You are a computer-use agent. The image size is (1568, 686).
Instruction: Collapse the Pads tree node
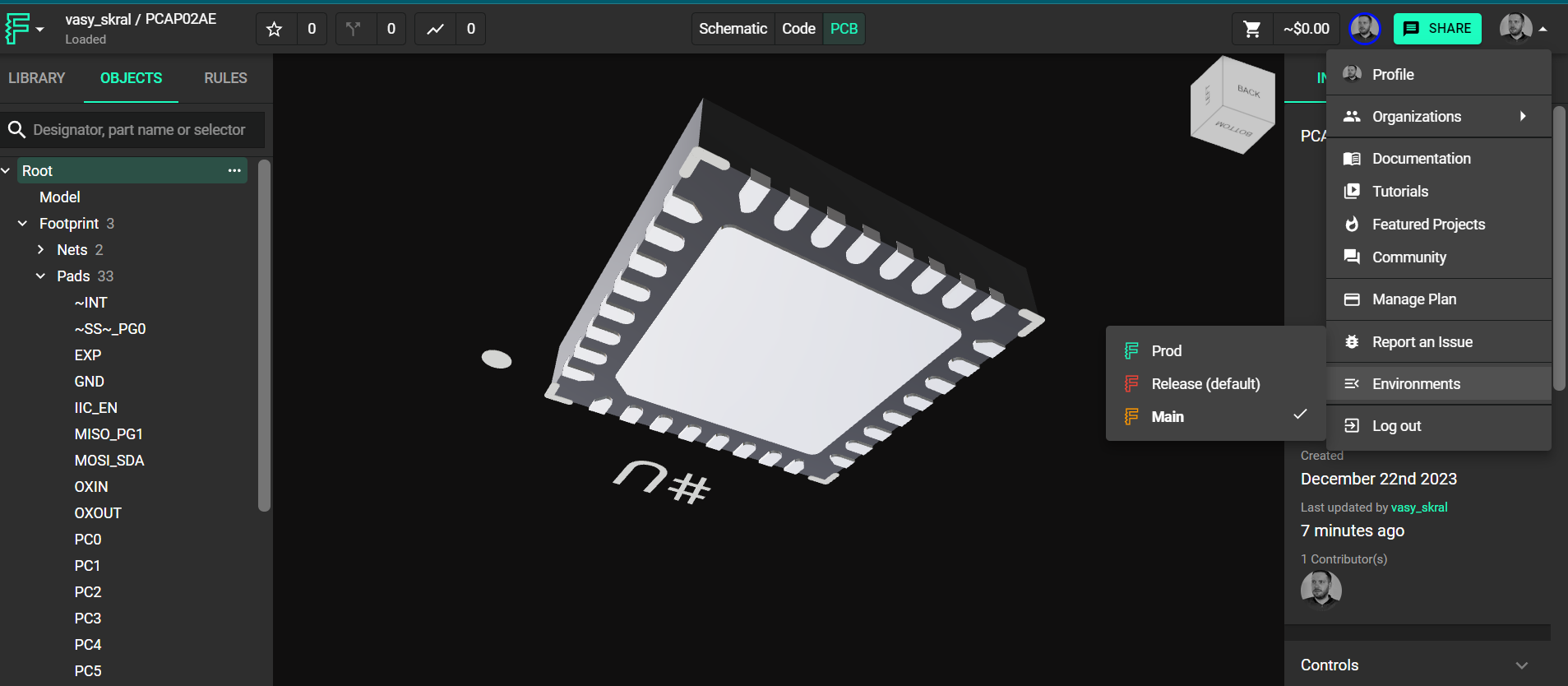[x=40, y=276]
